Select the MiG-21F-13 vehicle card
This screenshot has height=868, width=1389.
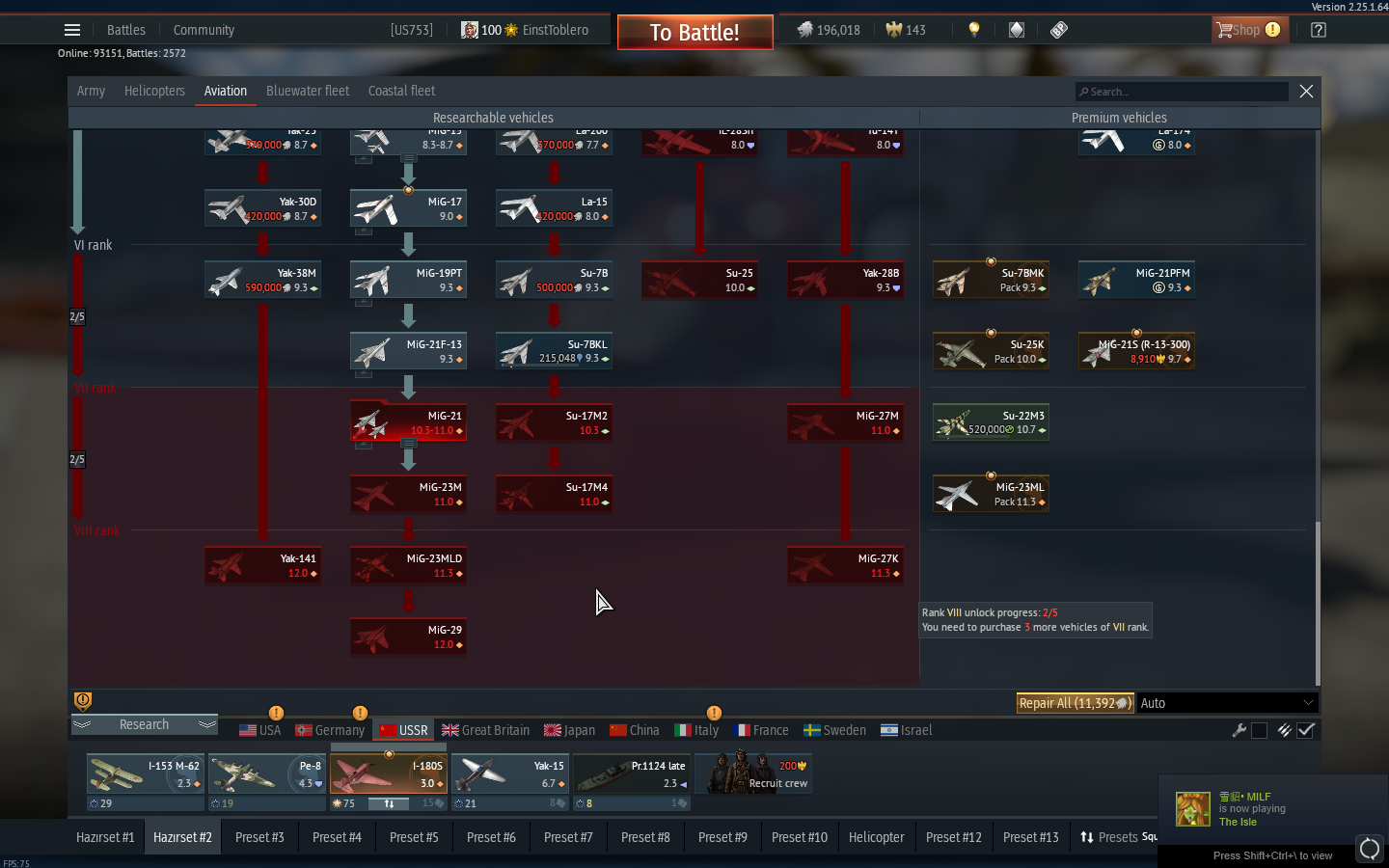(408, 351)
